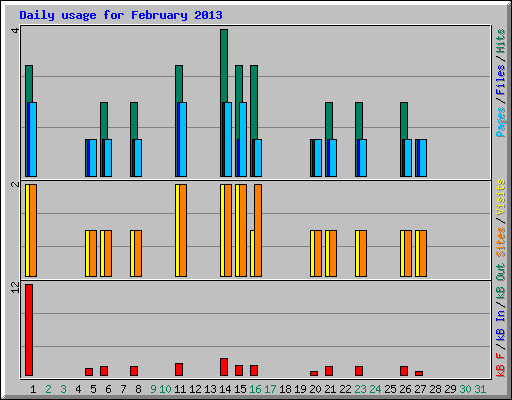Select green day label 17 on the x-axis

pyautogui.click(x=270, y=389)
